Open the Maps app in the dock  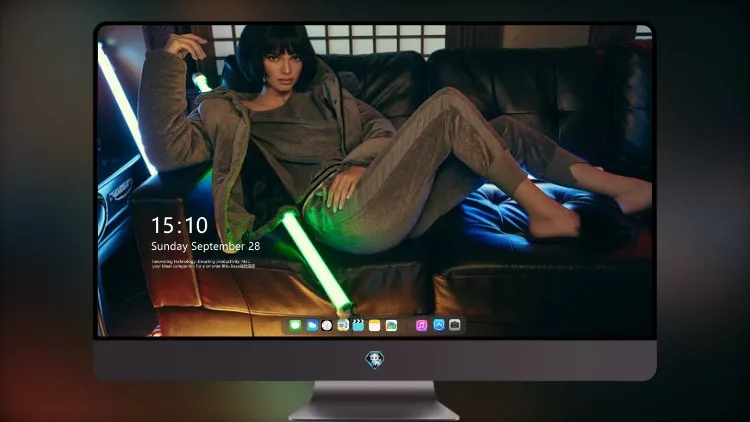pos(342,325)
